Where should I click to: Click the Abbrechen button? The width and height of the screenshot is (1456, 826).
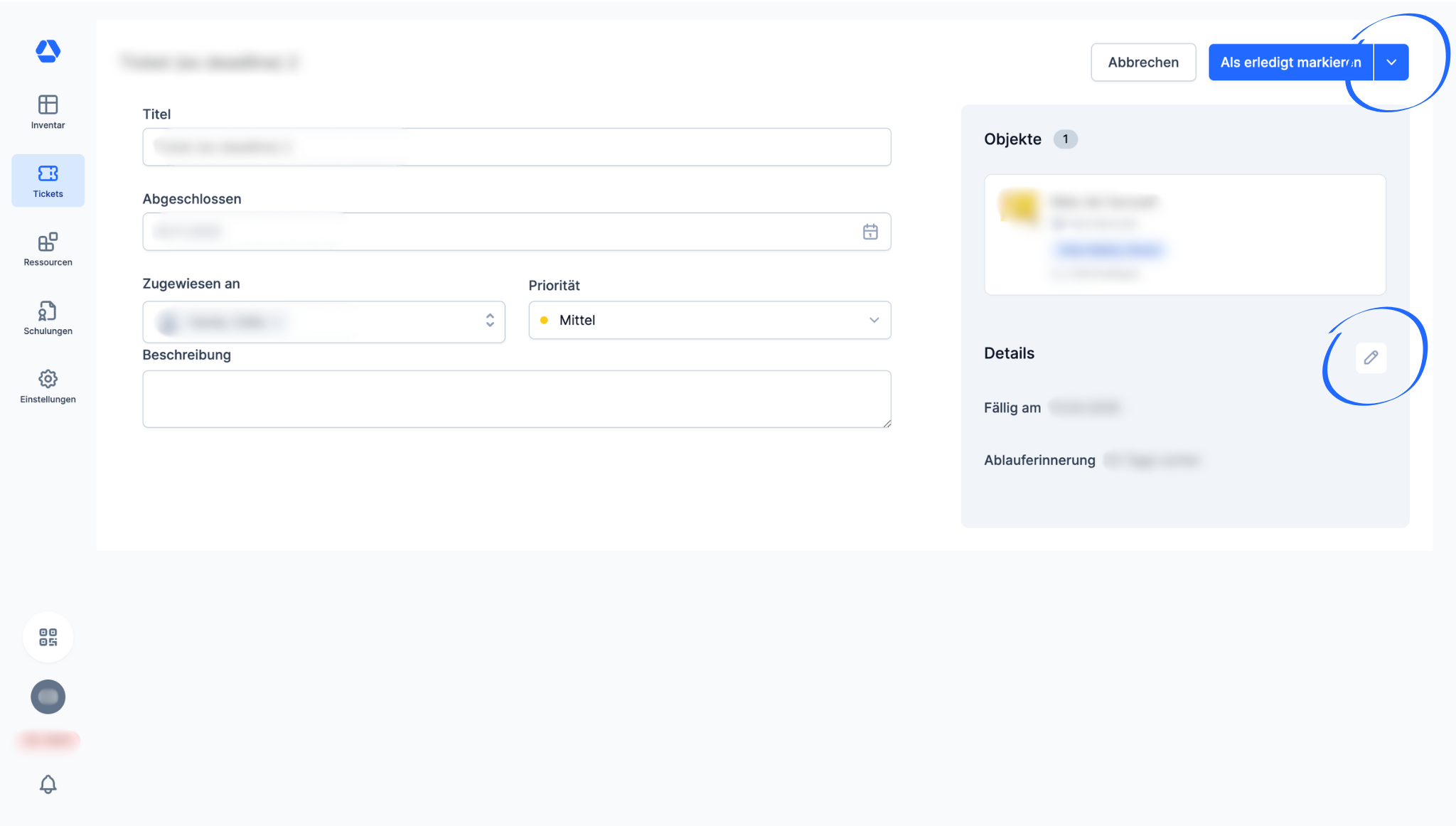1143,63
